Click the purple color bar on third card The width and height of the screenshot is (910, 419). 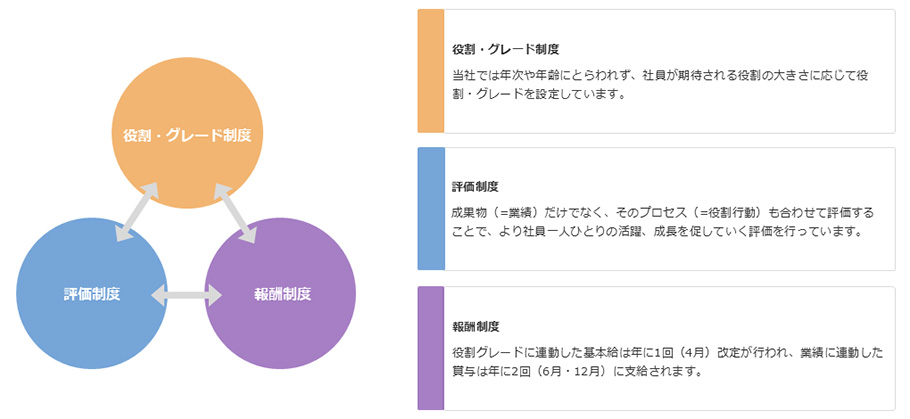pos(430,348)
